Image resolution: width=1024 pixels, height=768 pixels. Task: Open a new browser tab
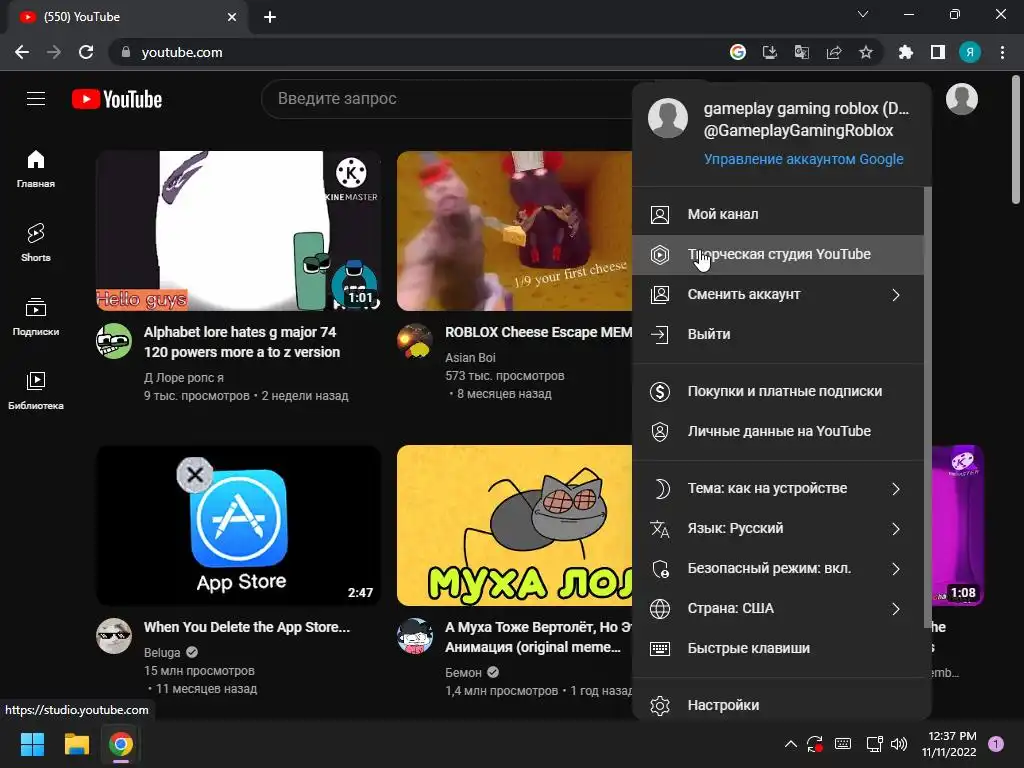(x=270, y=17)
